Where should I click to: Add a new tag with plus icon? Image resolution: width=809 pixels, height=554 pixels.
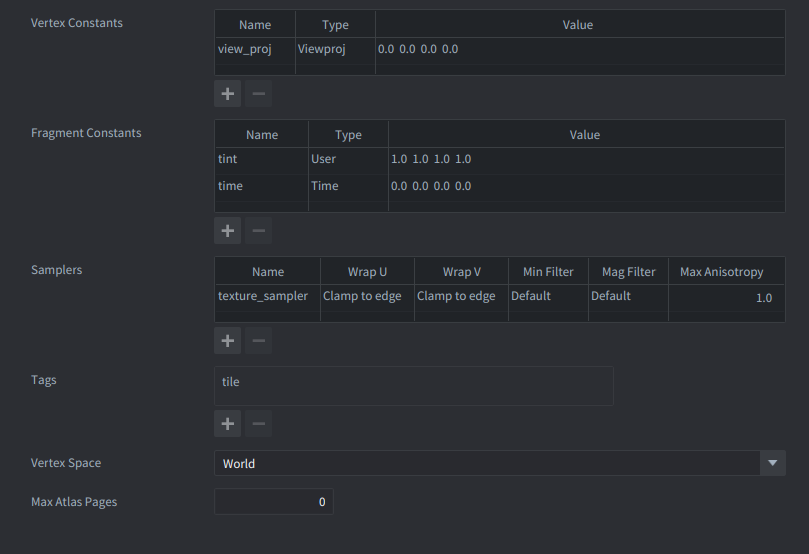click(x=228, y=424)
